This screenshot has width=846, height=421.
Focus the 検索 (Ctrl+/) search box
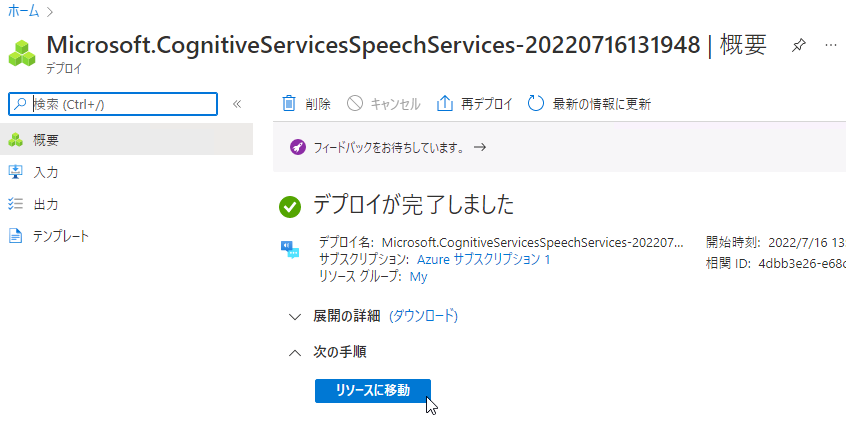click(x=113, y=104)
